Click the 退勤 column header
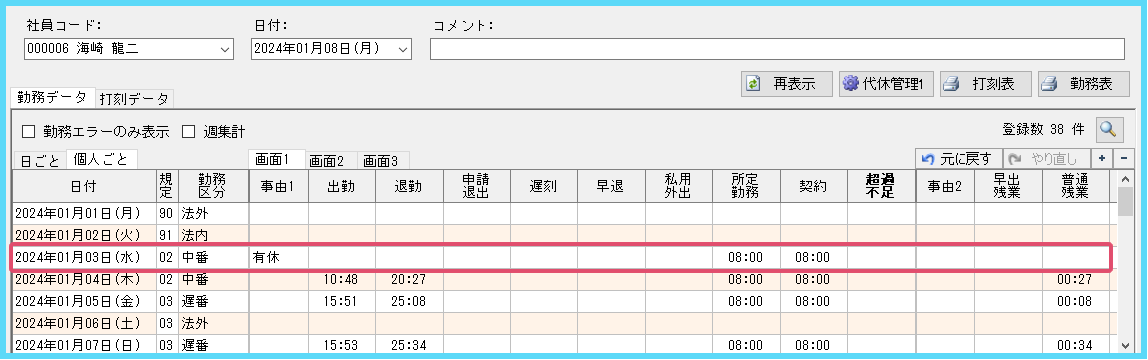Viewport: 1148px width, 360px height. (409, 187)
